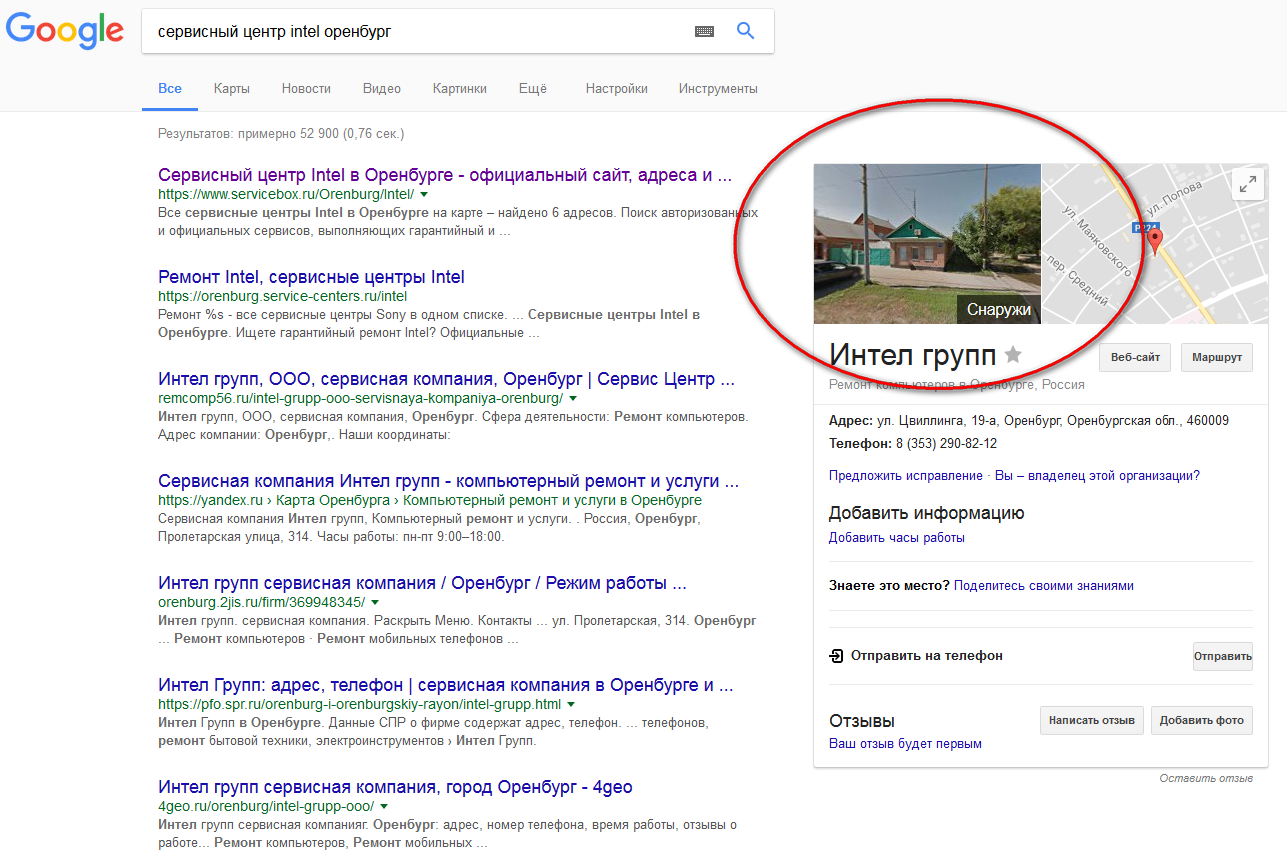The height and width of the screenshot is (862, 1287).
Task: Switch to the Новости tab
Action: [x=306, y=88]
